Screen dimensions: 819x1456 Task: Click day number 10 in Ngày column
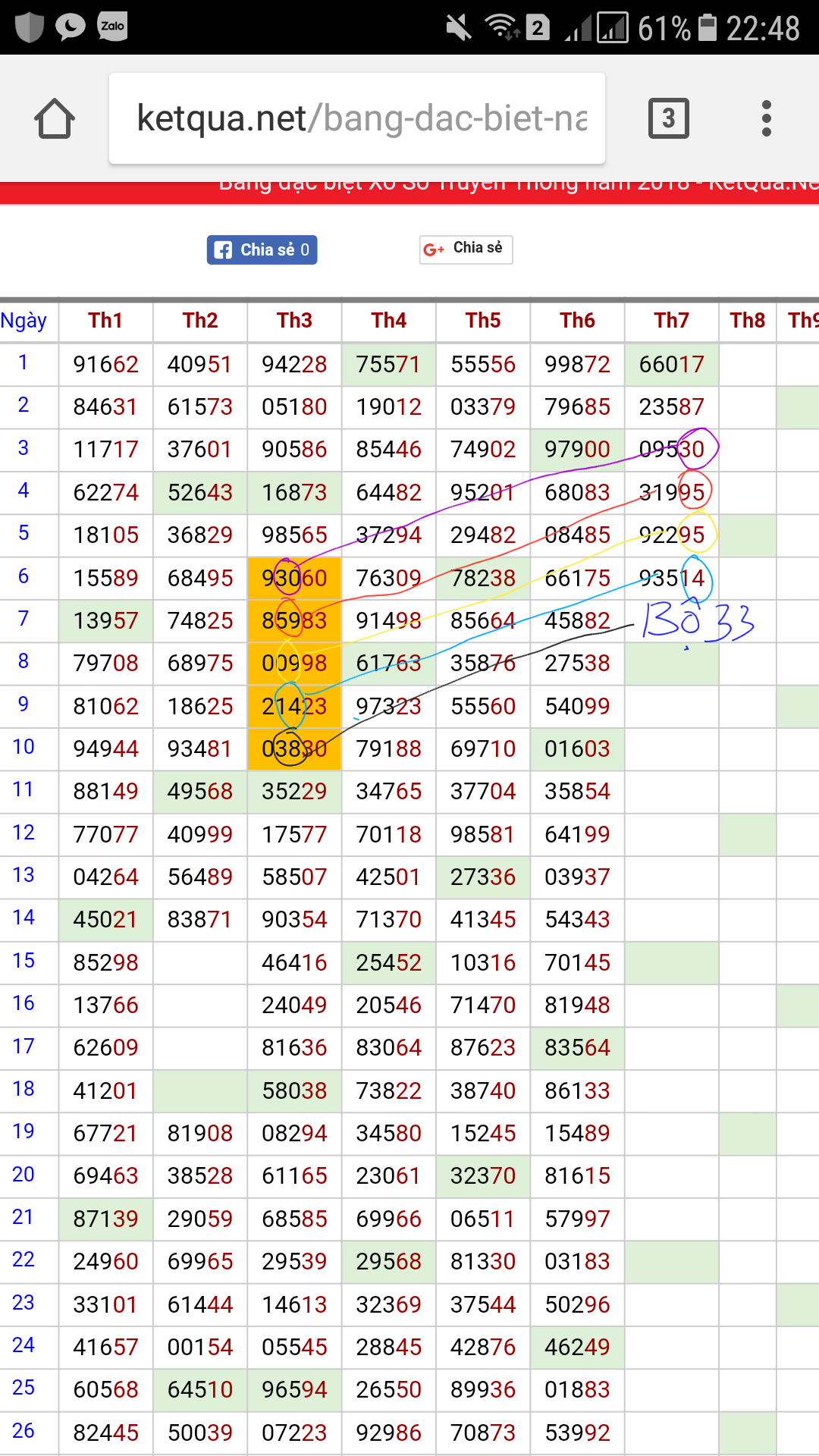(x=24, y=747)
